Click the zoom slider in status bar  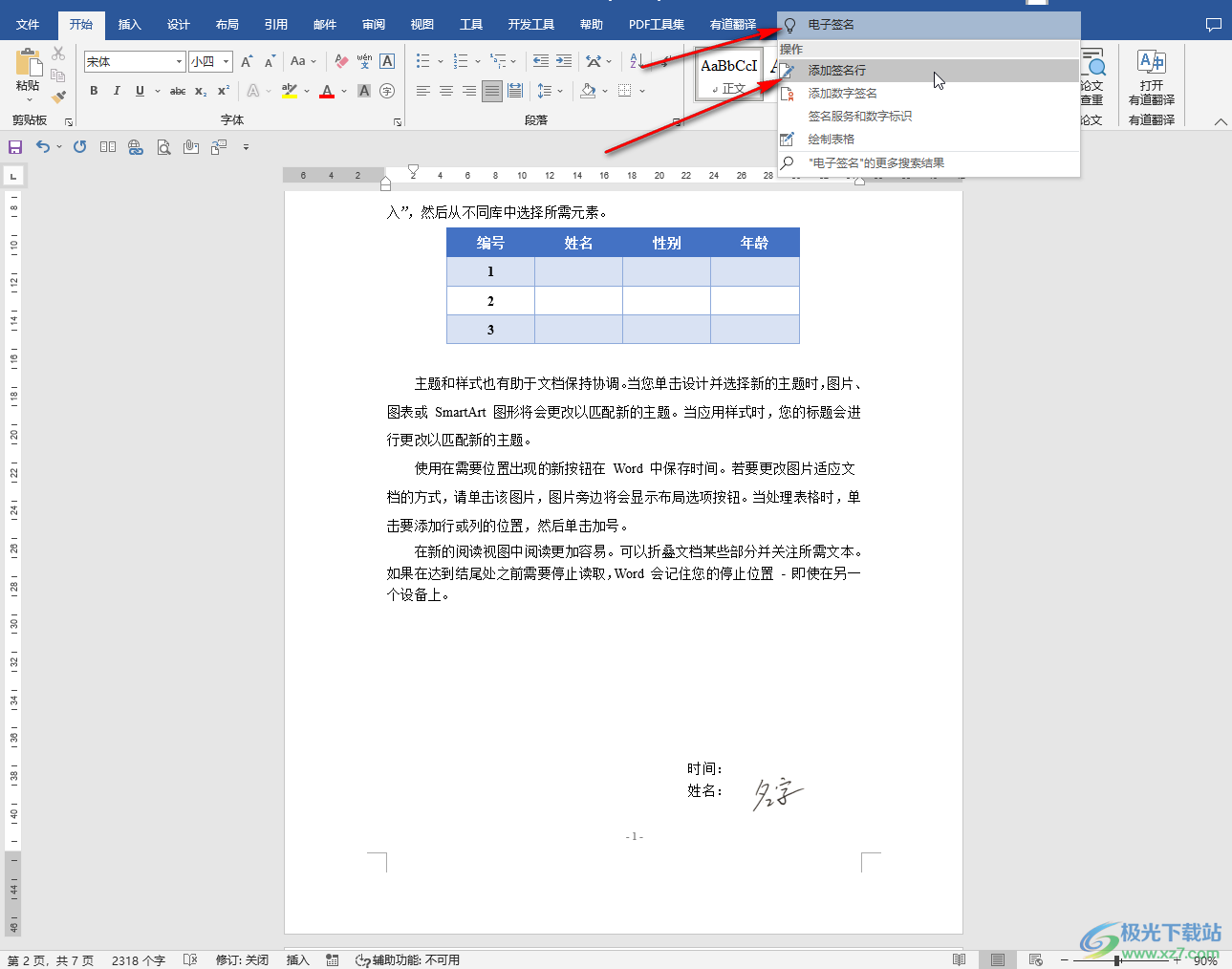pos(1116,960)
